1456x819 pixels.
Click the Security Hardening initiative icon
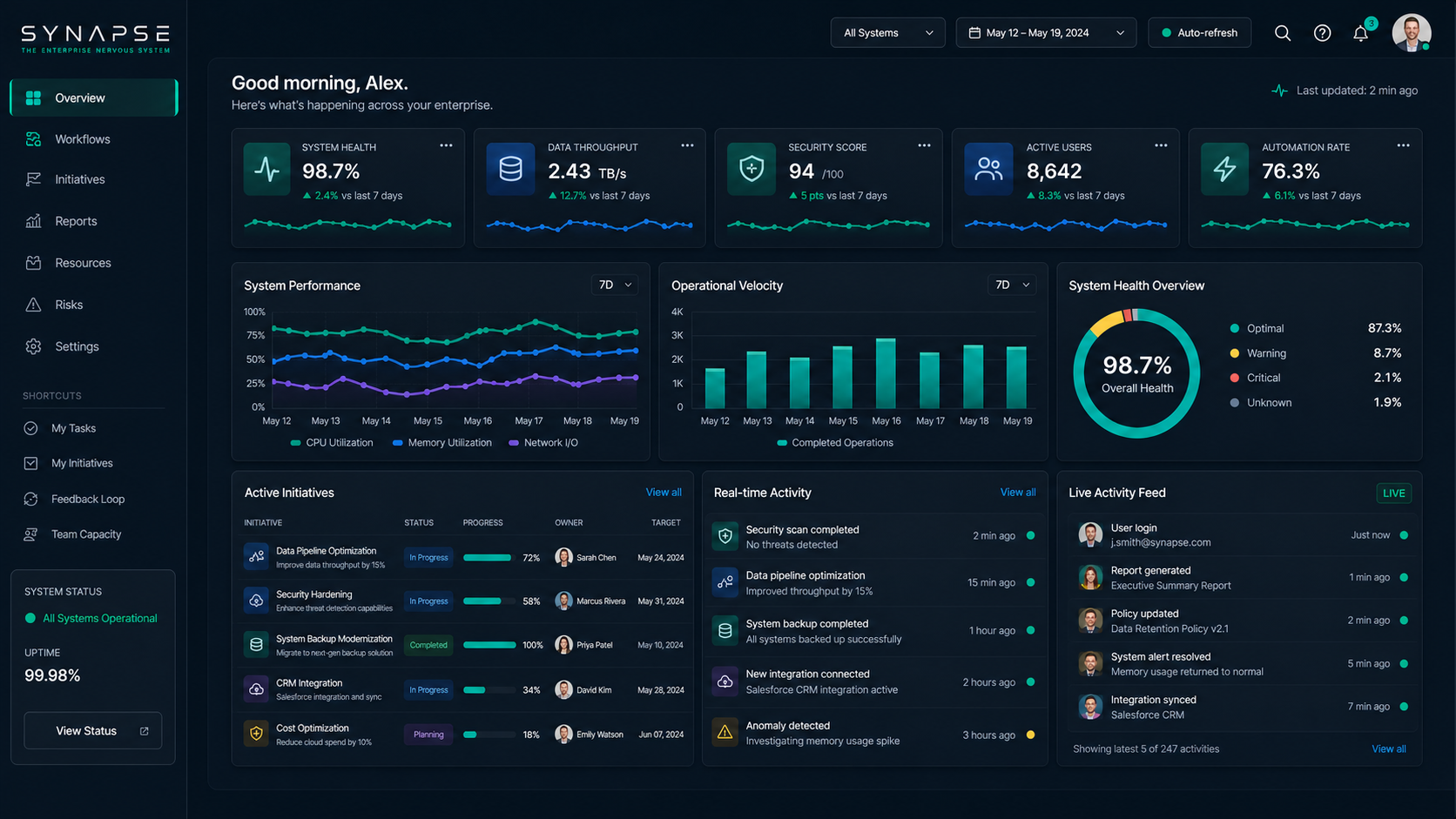(256, 601)
